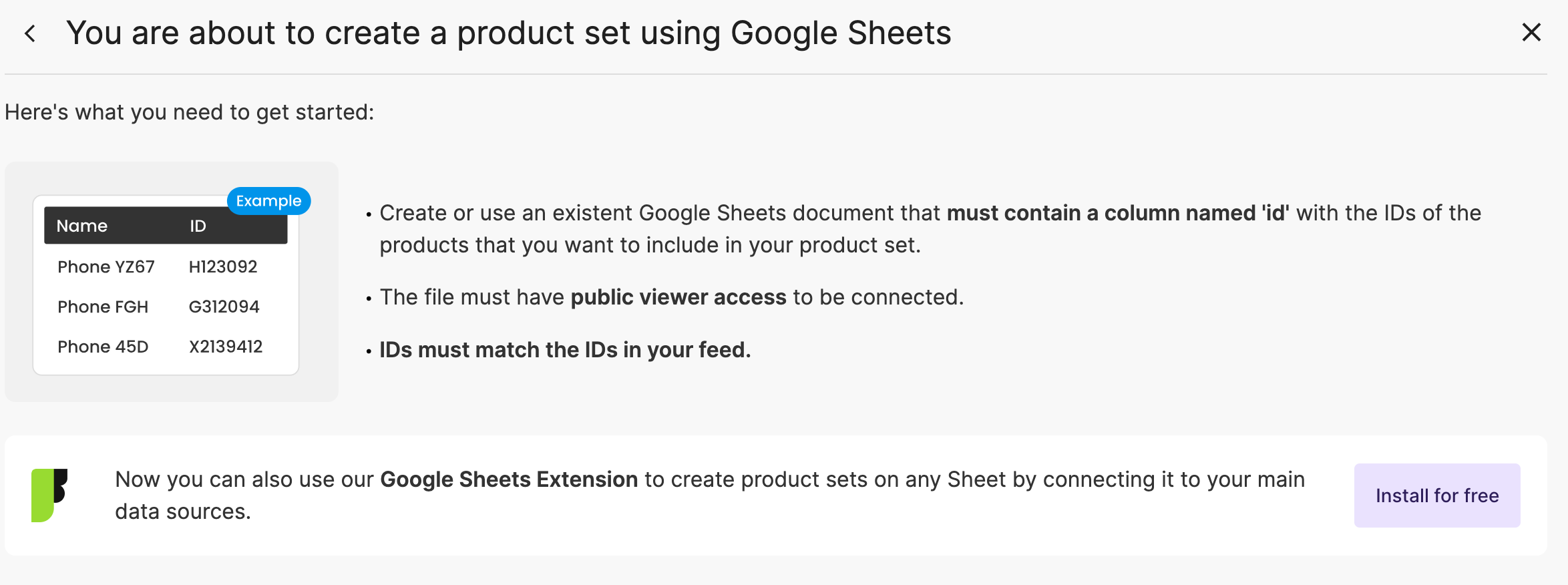This screenshot has width=1568, height=585.
Task: Click the green extension logo icon
Action: point(49,495)
